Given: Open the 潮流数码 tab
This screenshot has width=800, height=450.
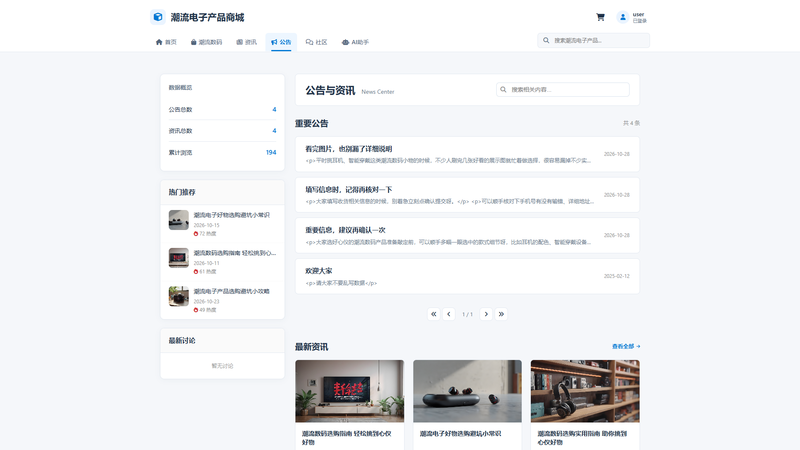Looking at the screenshot, I should coord(206,42).
